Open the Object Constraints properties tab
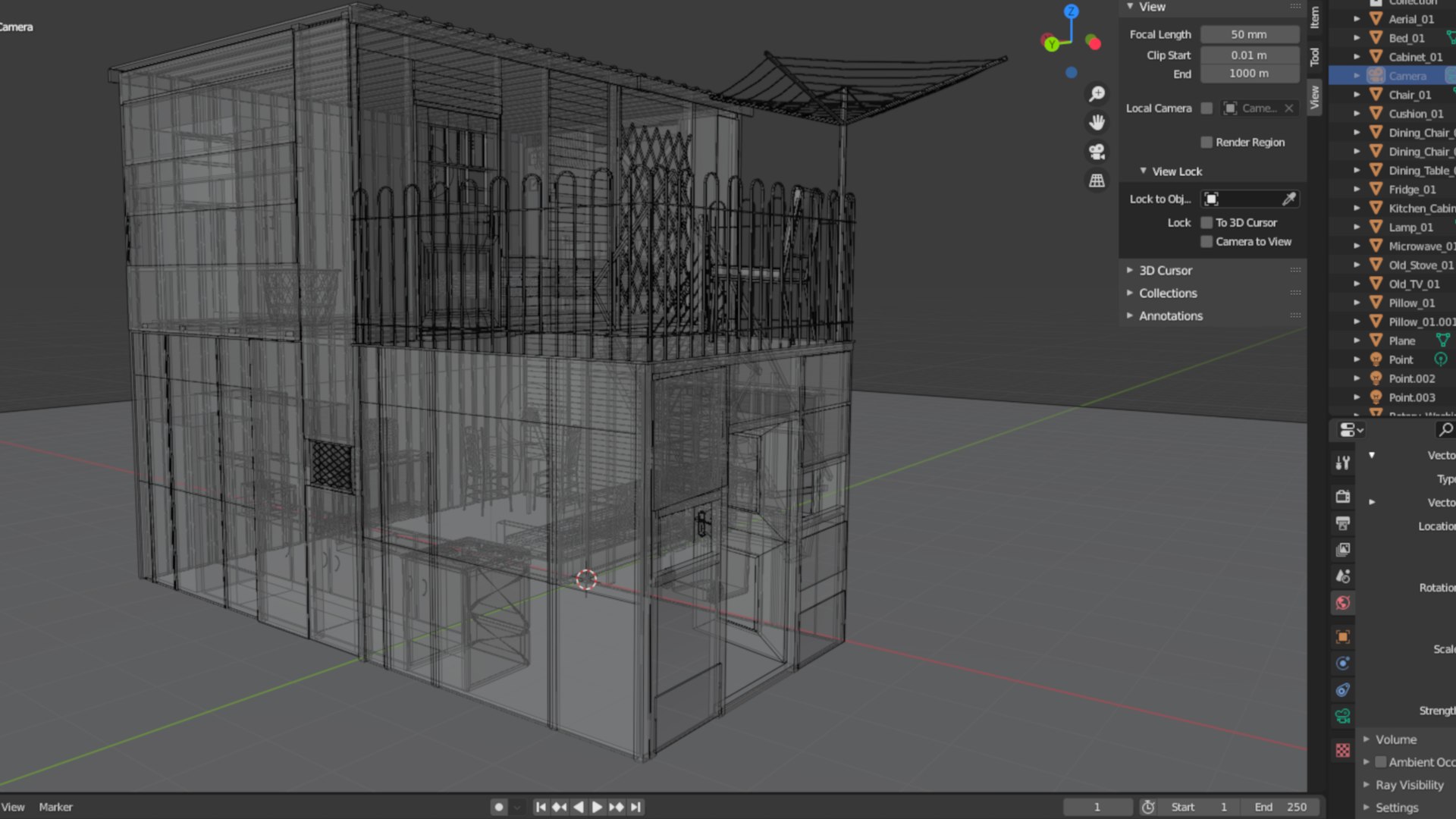The width and height of the screenshot is (1456, 819). click(x=1342, y=690)
